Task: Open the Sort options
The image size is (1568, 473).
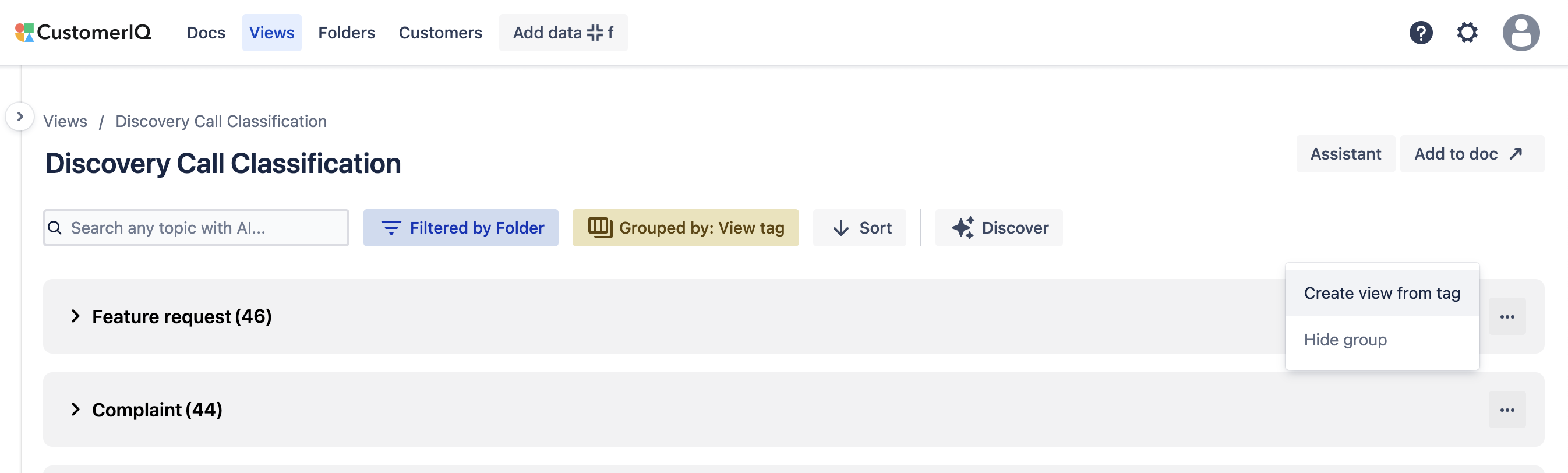Action: (860, 228)
